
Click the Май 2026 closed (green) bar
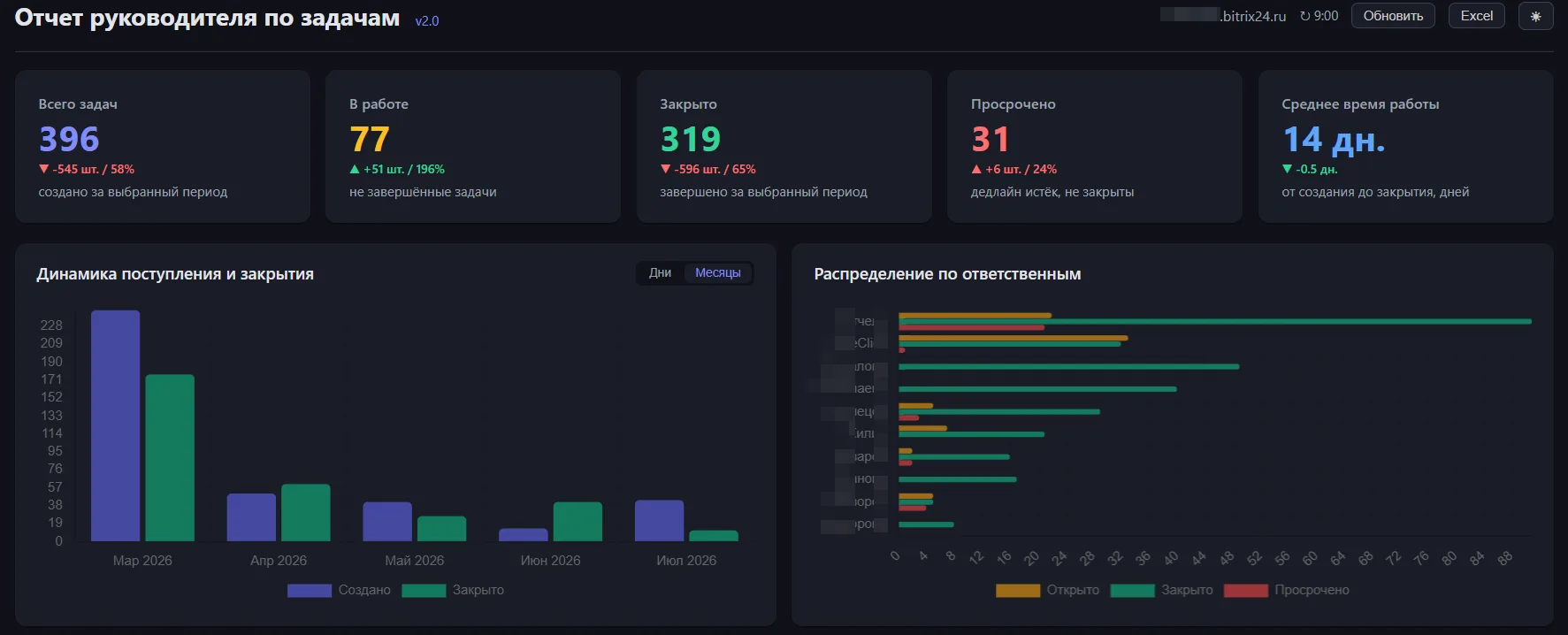click(x=441, y=529)
